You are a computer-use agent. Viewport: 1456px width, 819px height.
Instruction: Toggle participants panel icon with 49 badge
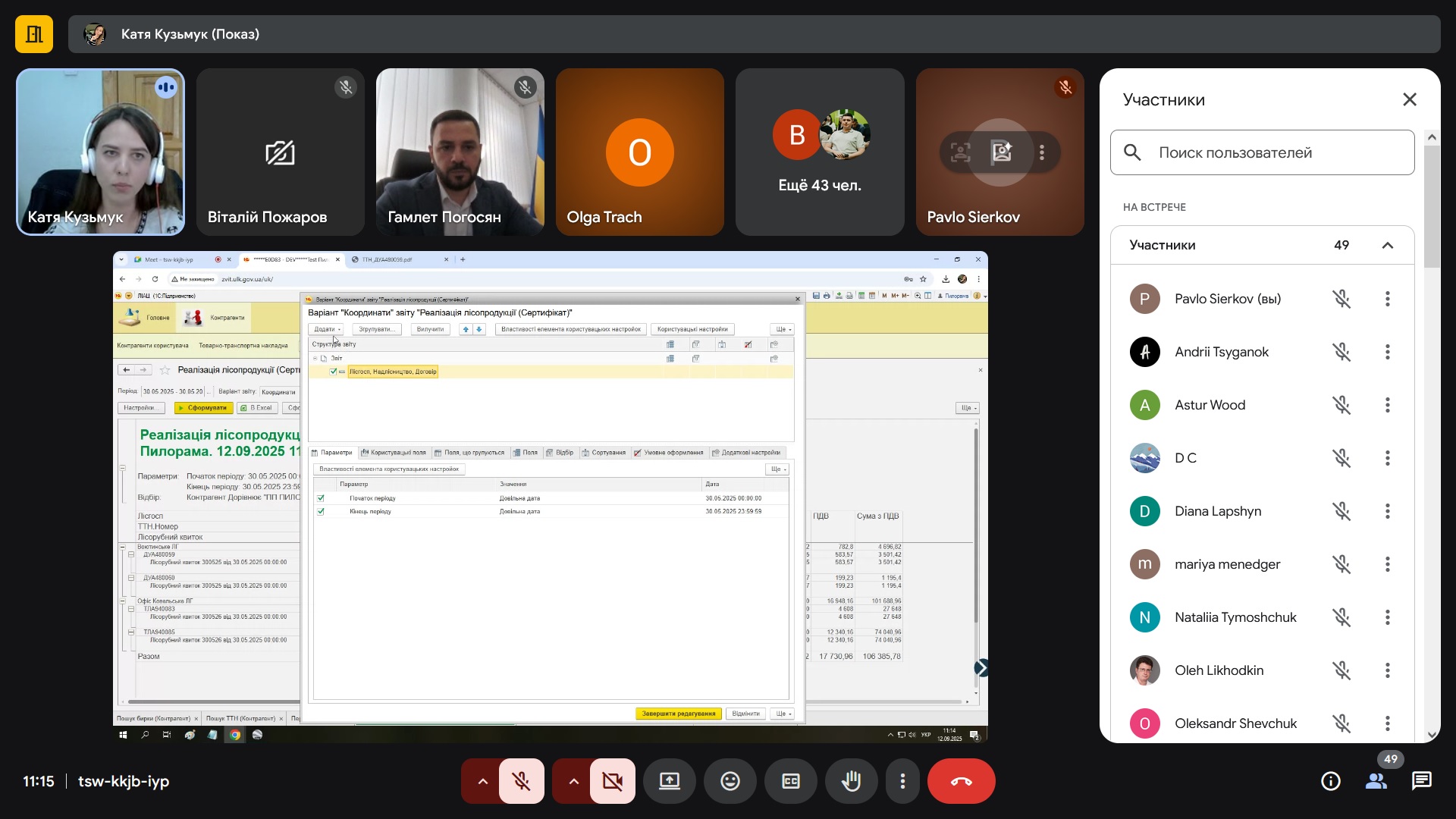coord(1376,781)
